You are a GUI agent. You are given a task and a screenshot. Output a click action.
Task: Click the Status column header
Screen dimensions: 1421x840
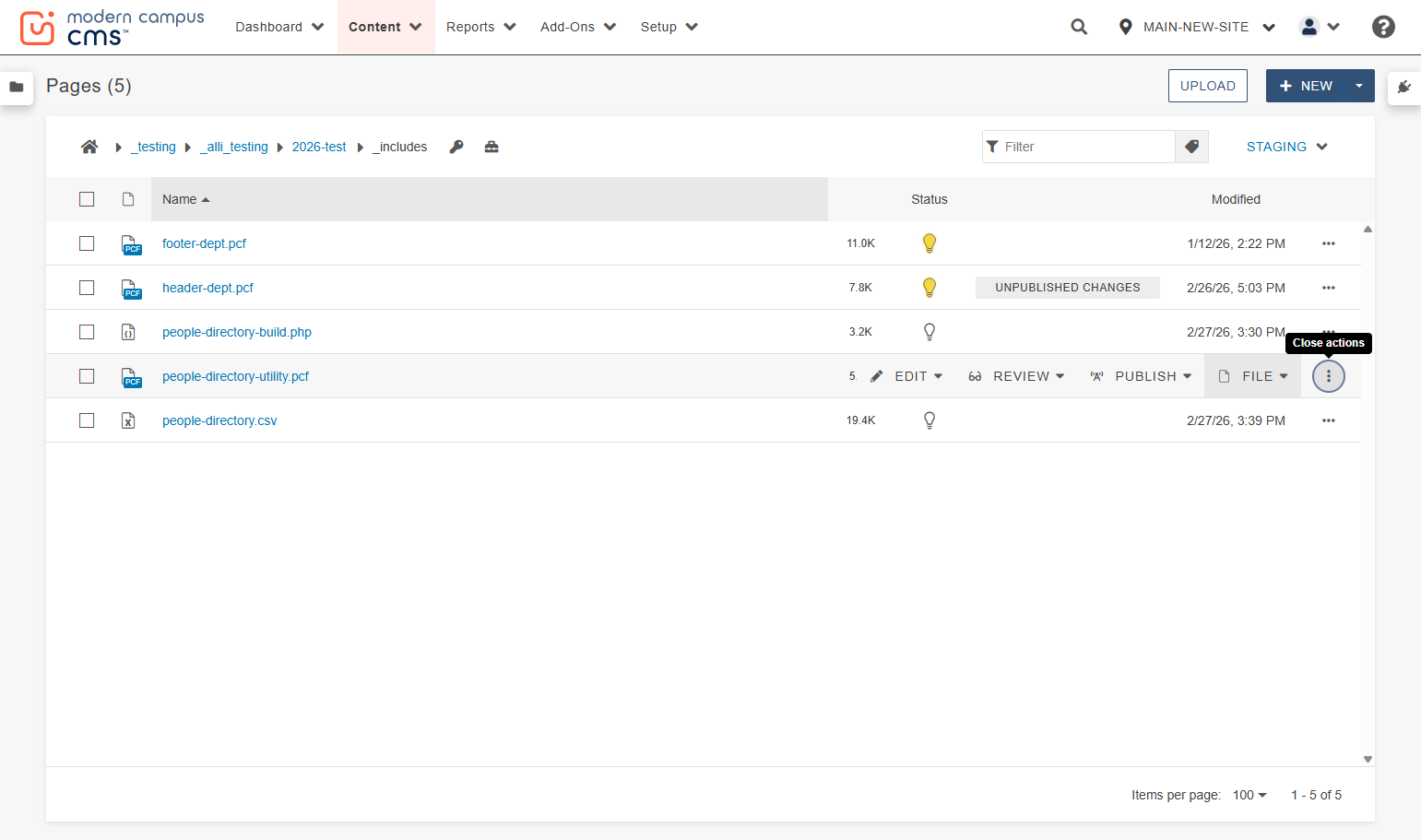930,199
